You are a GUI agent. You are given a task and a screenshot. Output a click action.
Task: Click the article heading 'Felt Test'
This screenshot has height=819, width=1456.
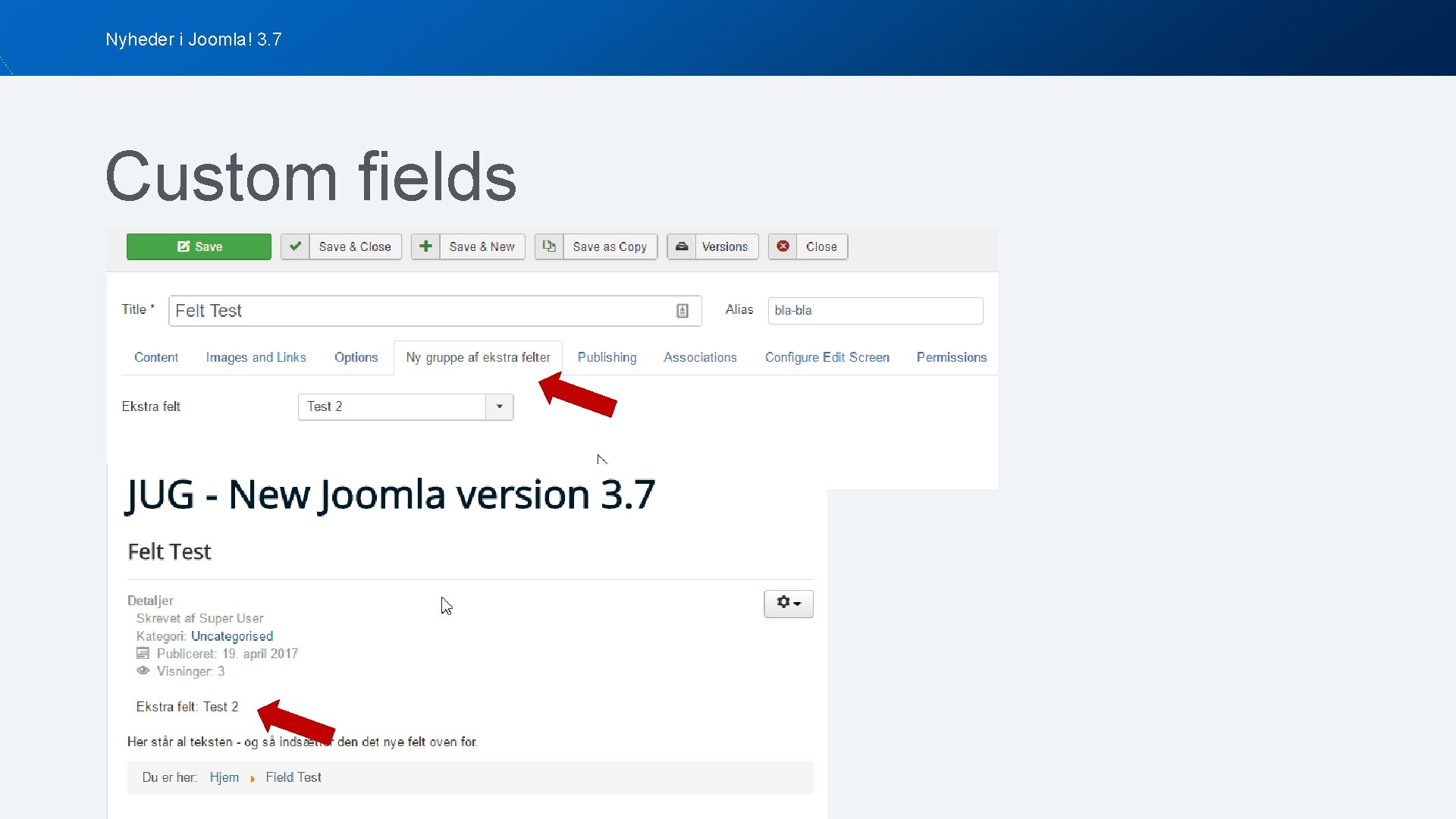(x=169, y=551)
